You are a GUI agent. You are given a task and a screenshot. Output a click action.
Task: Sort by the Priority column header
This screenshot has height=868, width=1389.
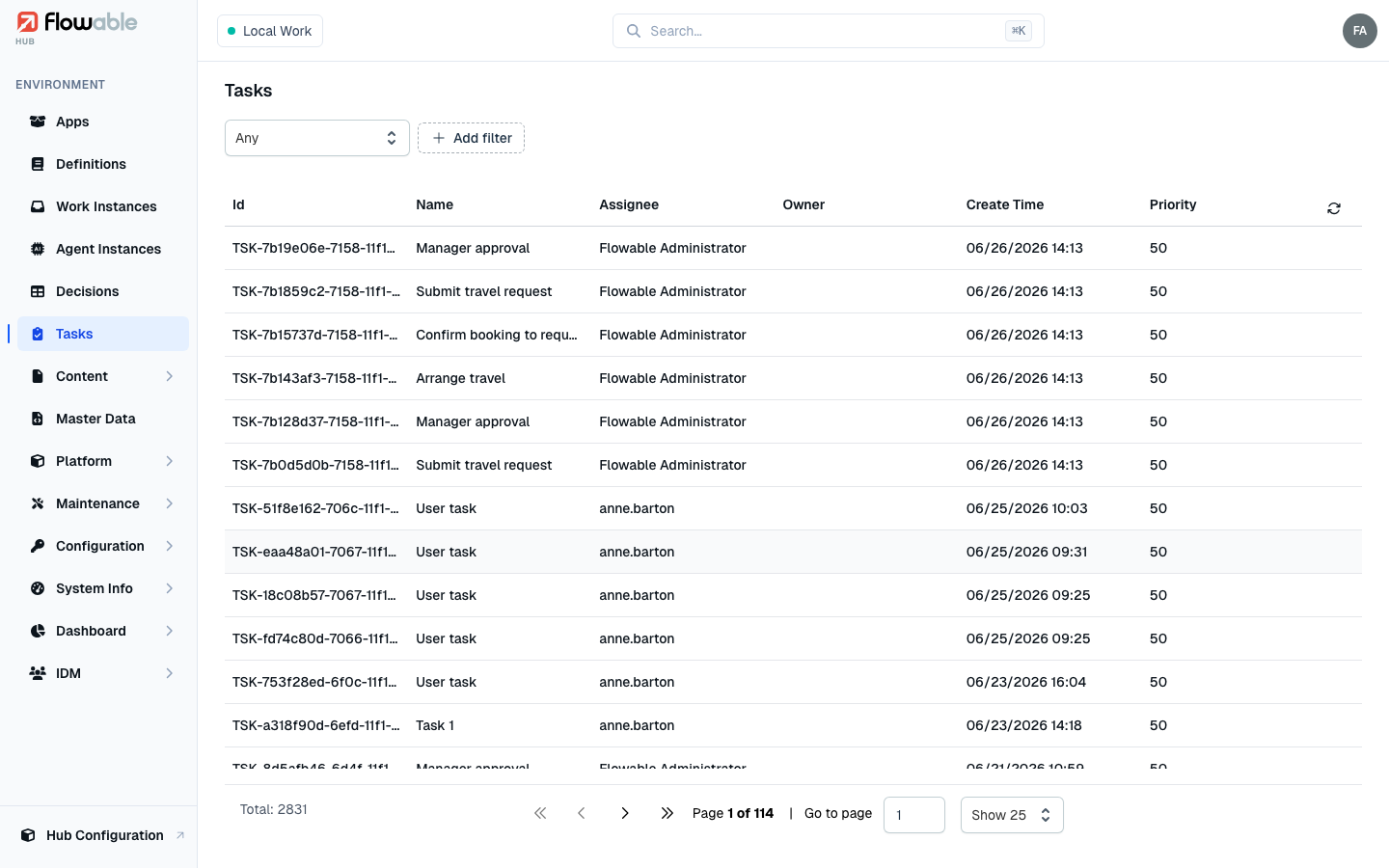[x=1173, y=204]
